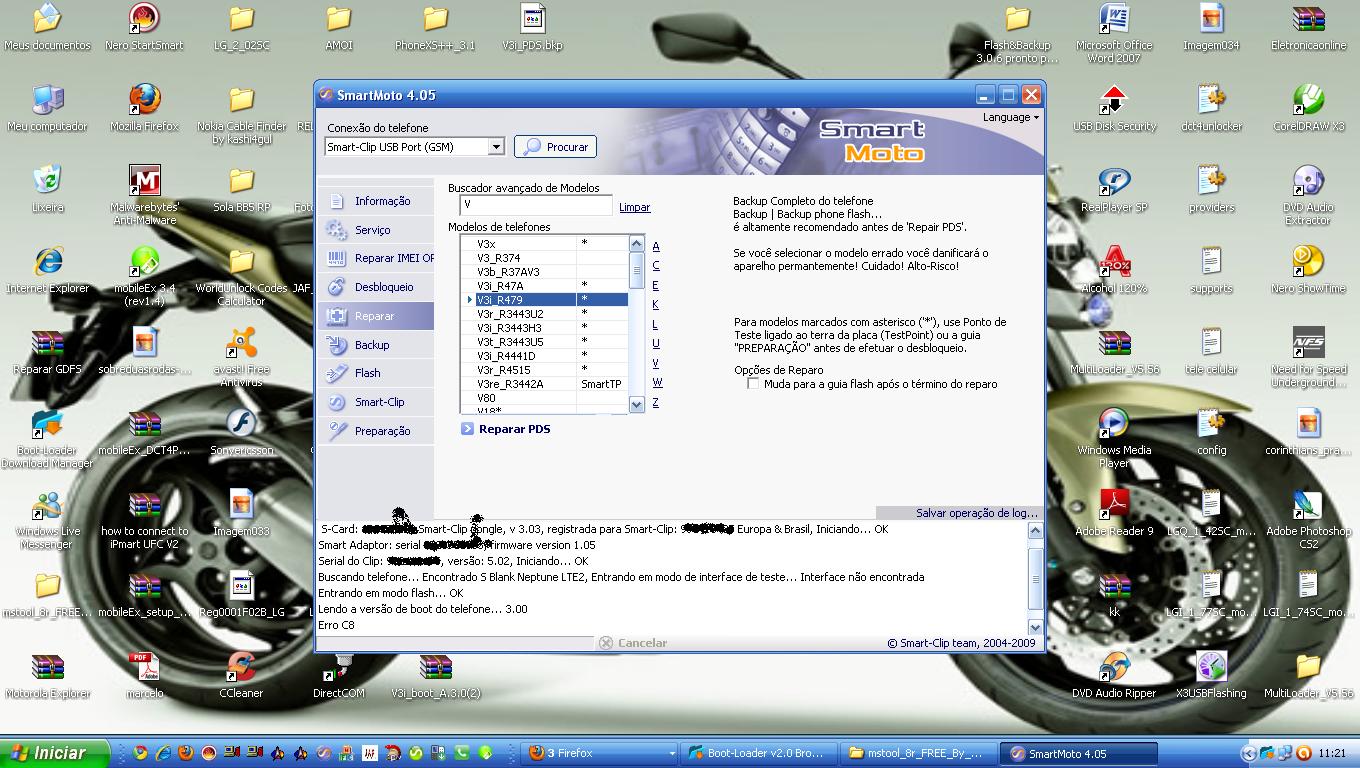The height and width of the screenshot is (768, 1360).
Task: Click the Nero StartSmart desktop icon
Action: (145, 28)
